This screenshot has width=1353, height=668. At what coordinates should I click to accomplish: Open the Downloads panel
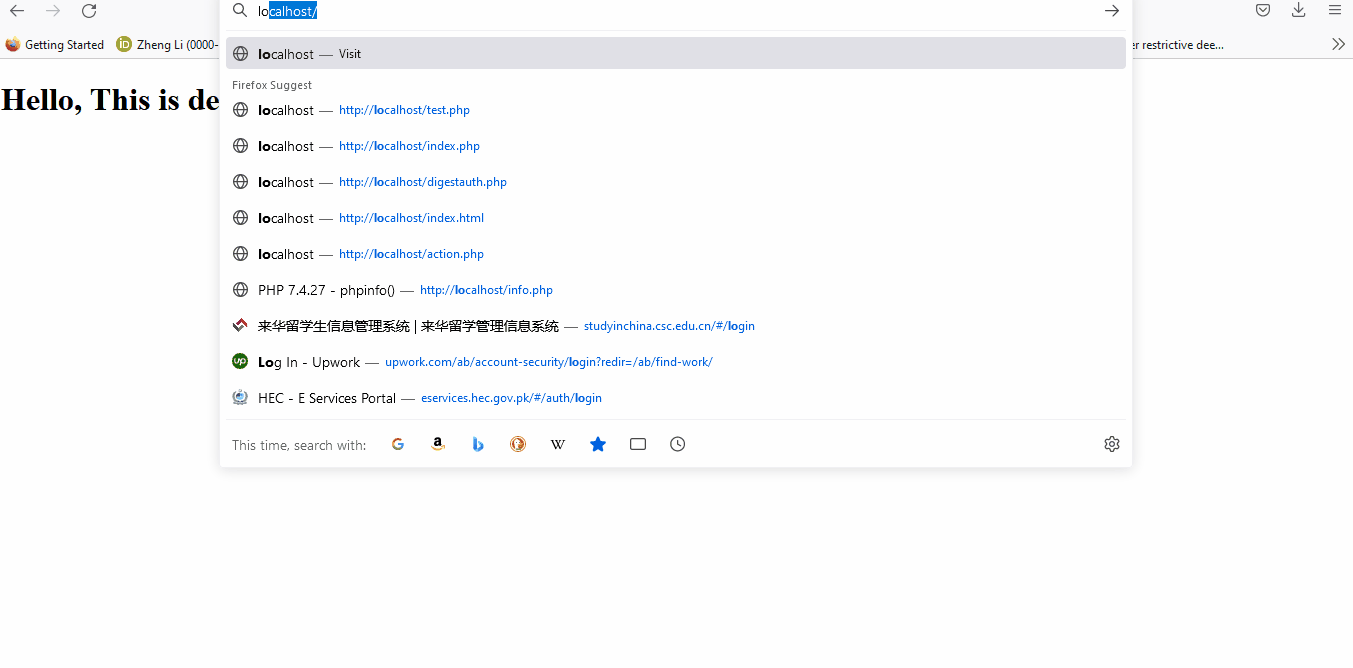pos(1299,11)
